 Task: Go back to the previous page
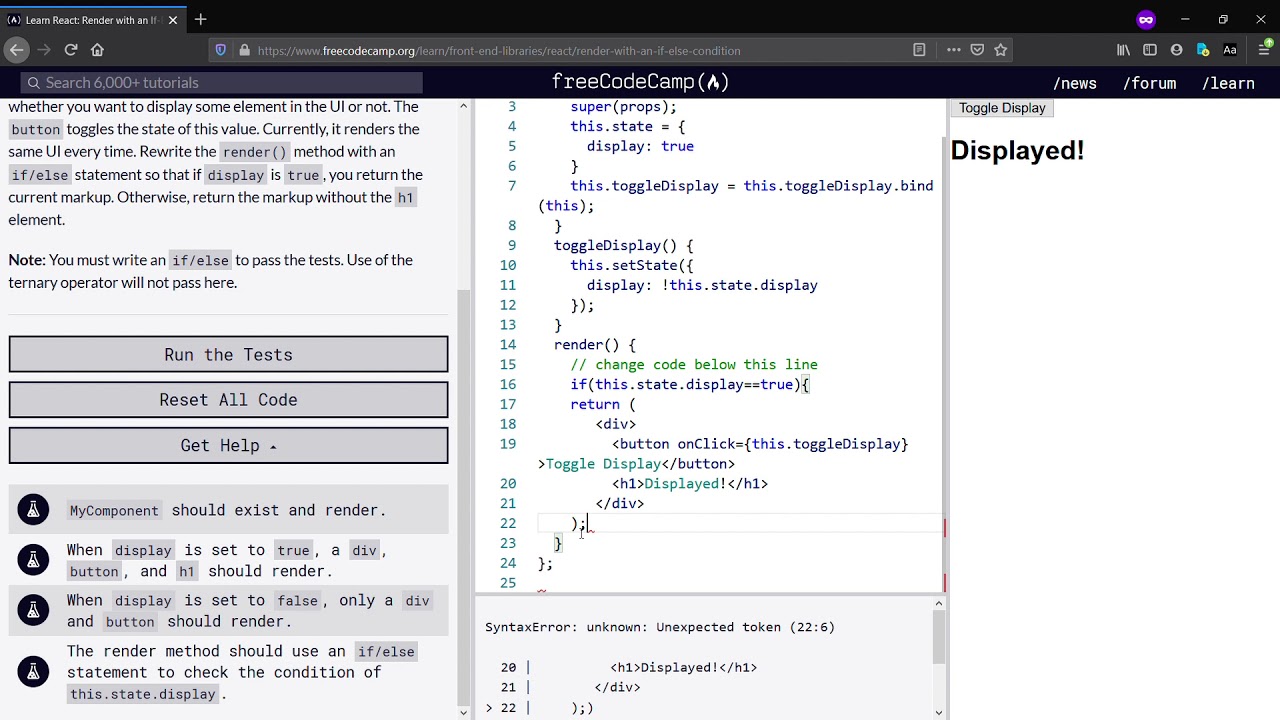pyautogui.click(x=16, y=50)
